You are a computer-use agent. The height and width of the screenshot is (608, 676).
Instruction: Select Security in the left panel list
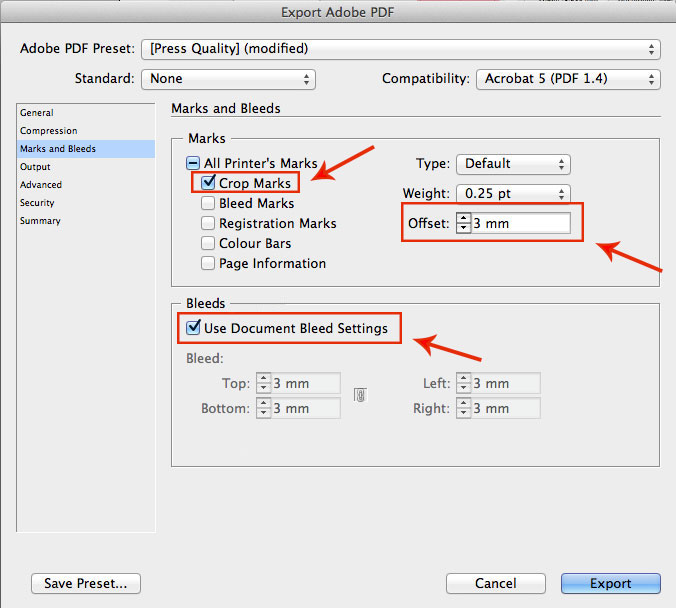coord(86,203)
